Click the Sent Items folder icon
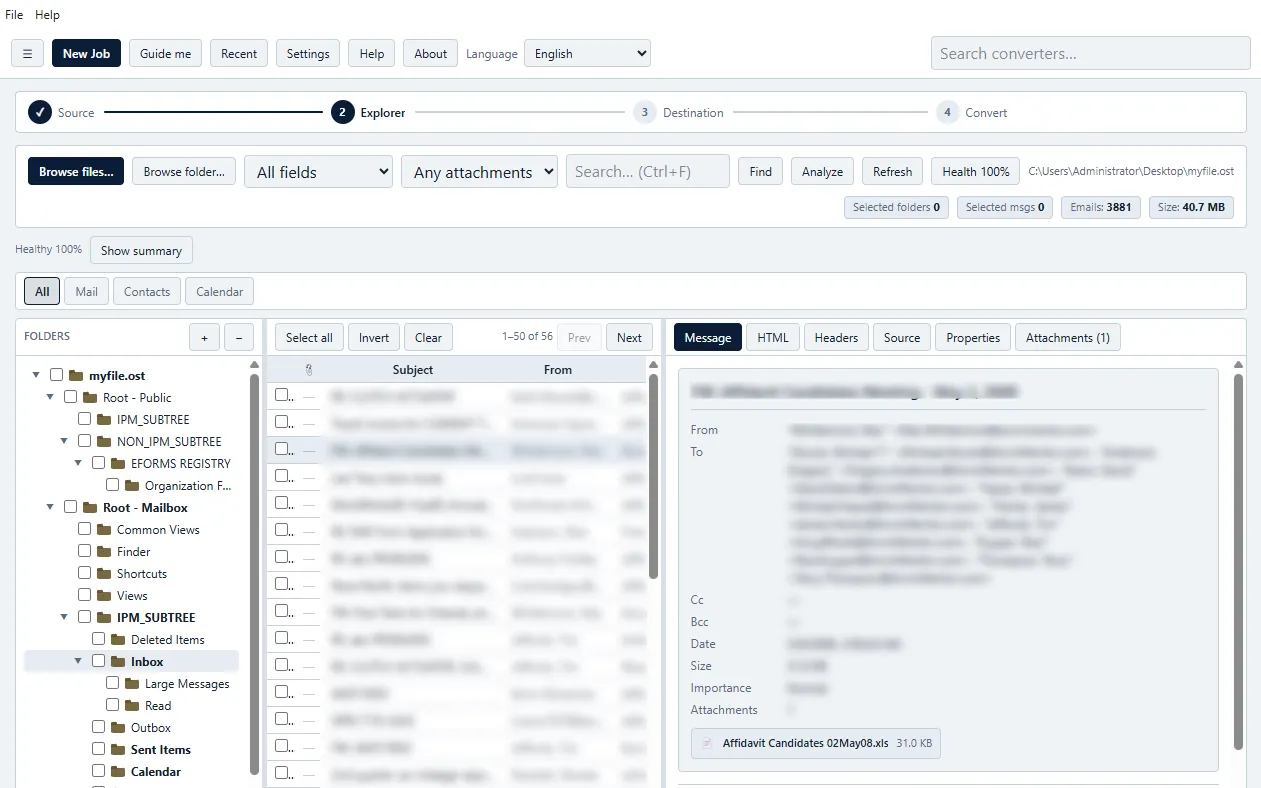The width and height of the screenshot is (1261, 788). click(118, 750)
